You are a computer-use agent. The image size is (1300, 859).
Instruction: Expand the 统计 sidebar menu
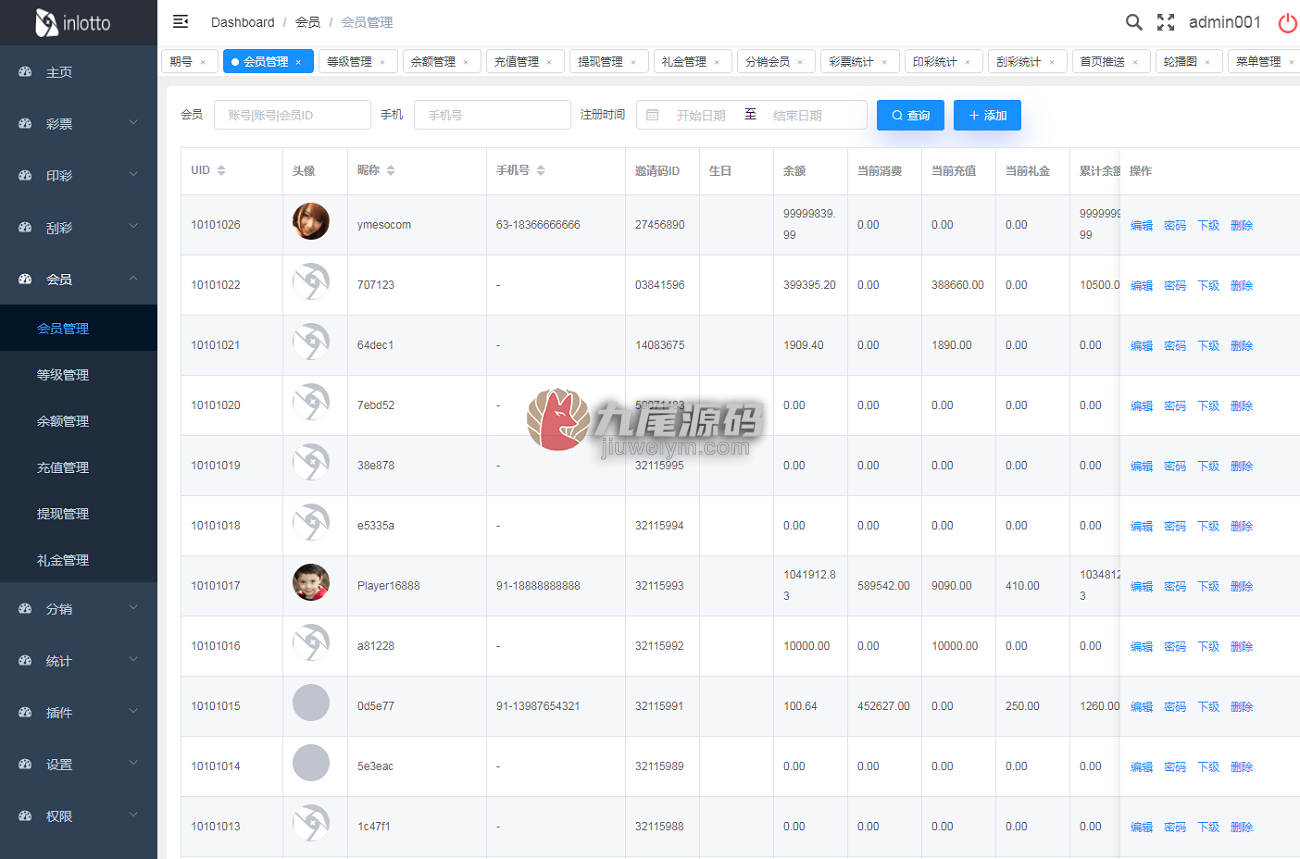(x=78, y=660)
